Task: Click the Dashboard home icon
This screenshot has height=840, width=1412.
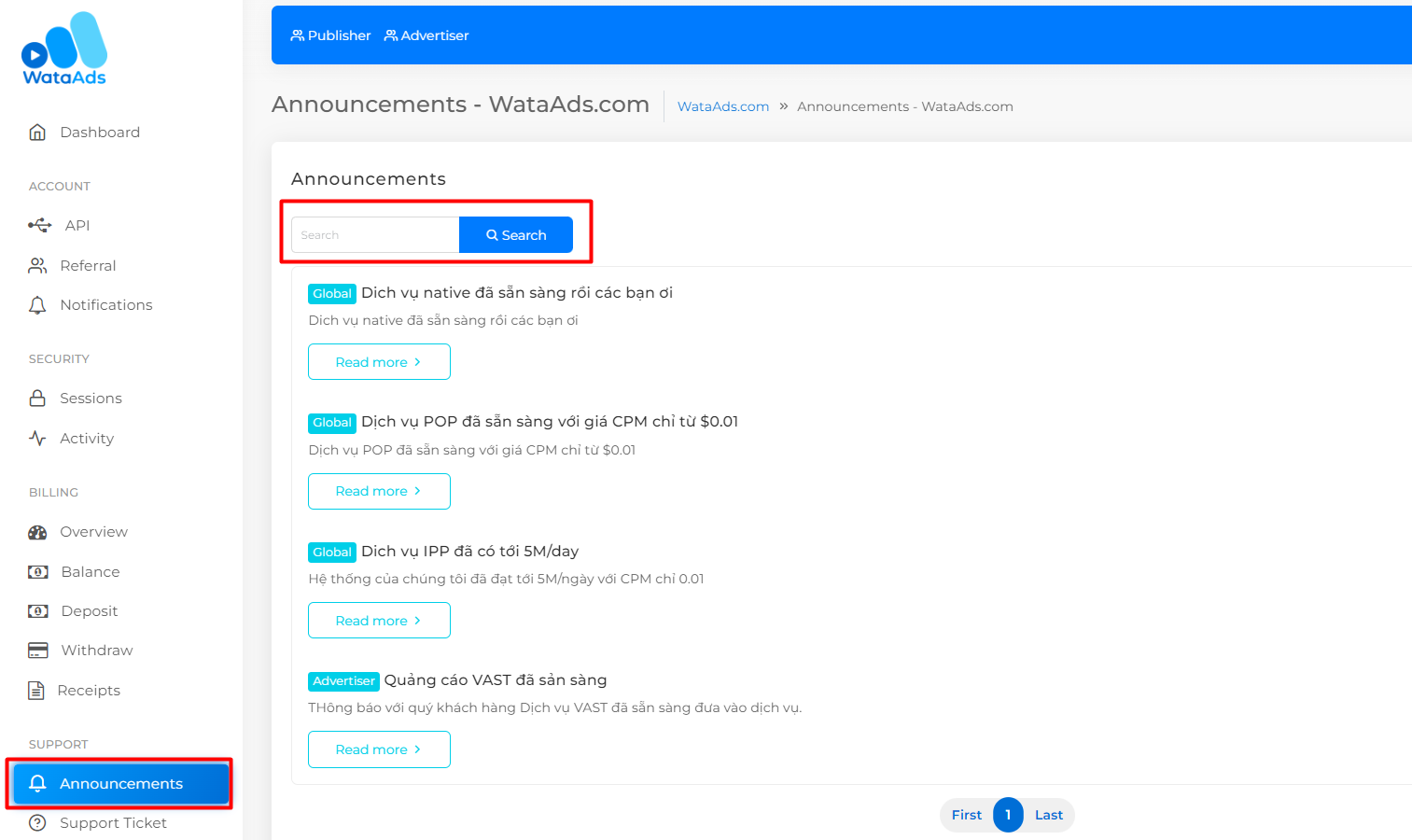Action: (37, 133)
